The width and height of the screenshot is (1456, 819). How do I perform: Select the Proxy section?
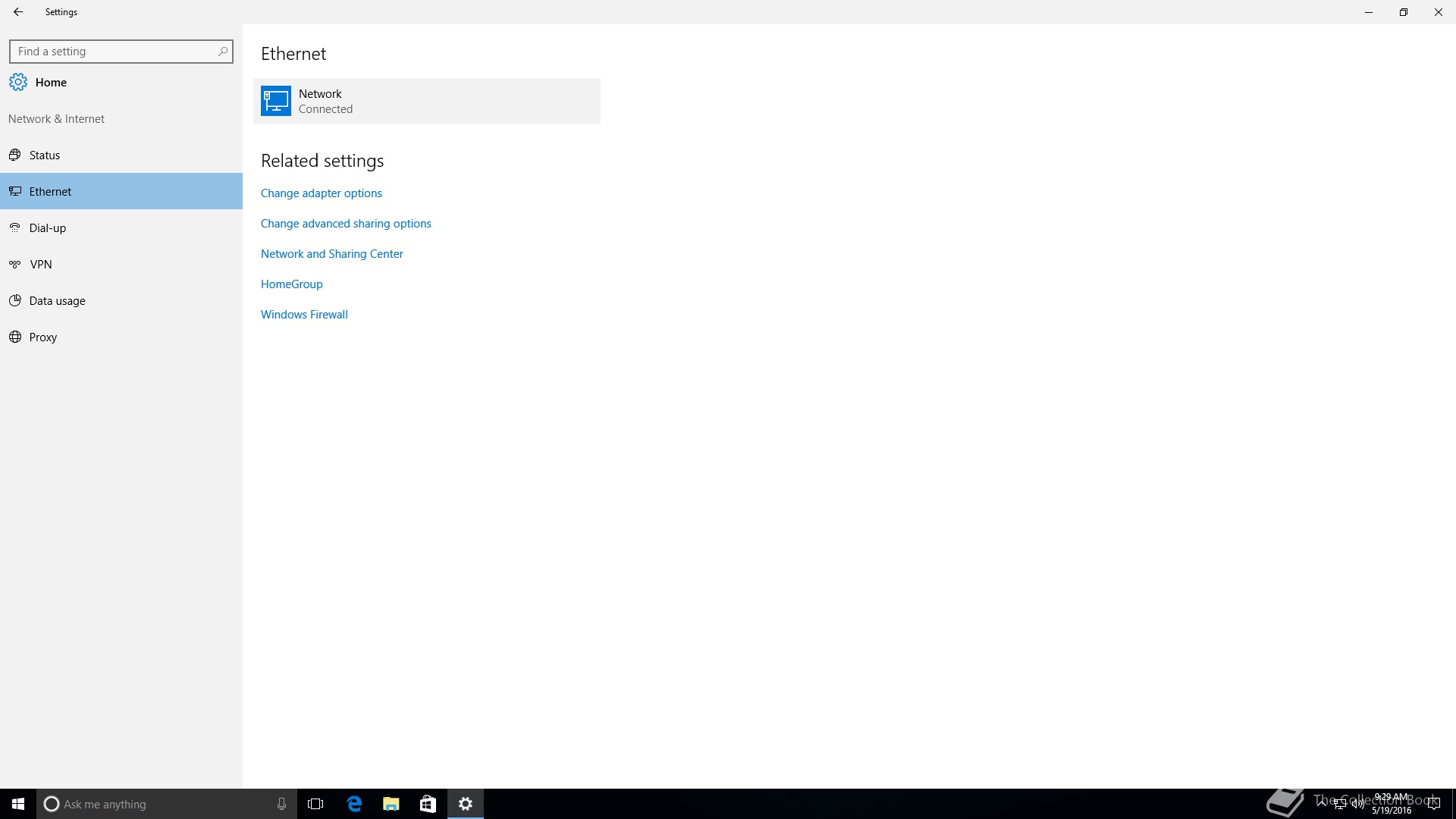[43, 337]
